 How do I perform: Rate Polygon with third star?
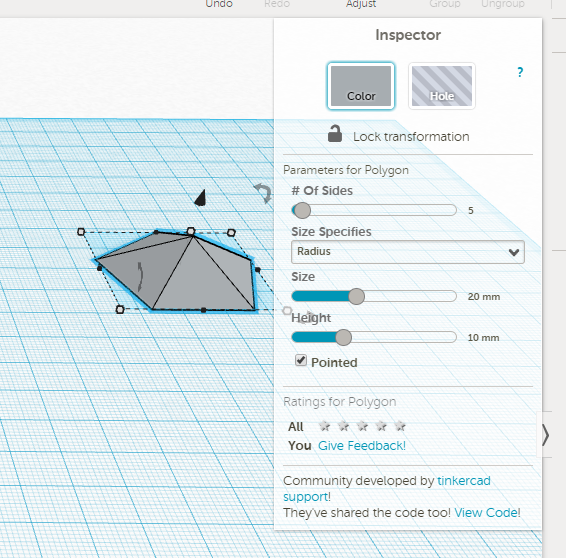[x=362, y=426]
